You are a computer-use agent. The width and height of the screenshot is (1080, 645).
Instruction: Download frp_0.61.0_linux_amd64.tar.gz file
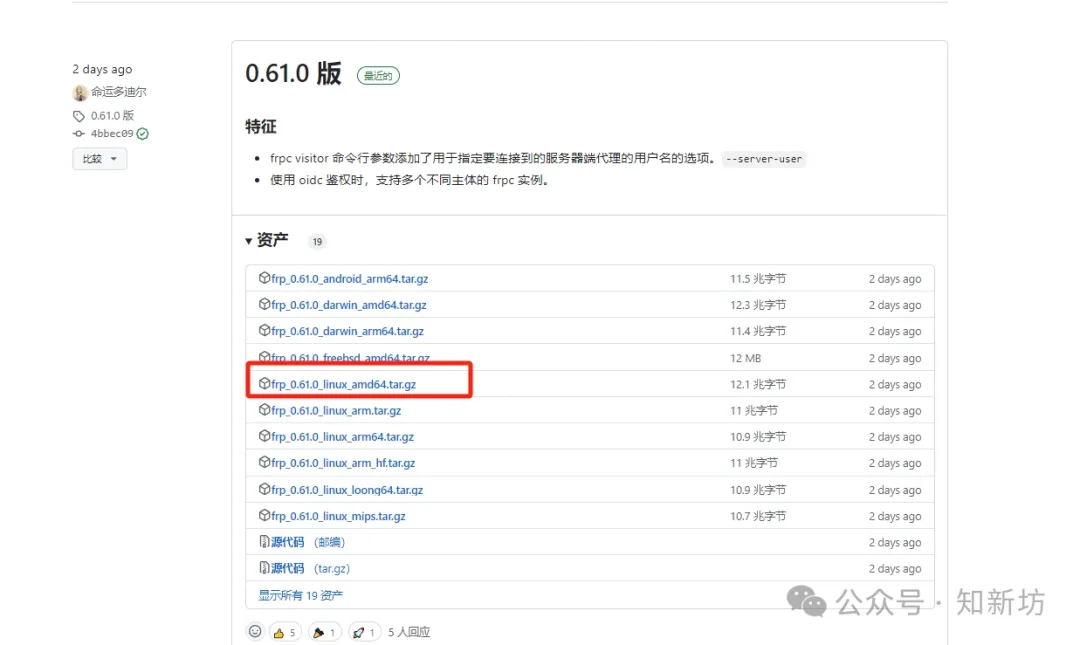coord(344,384)
